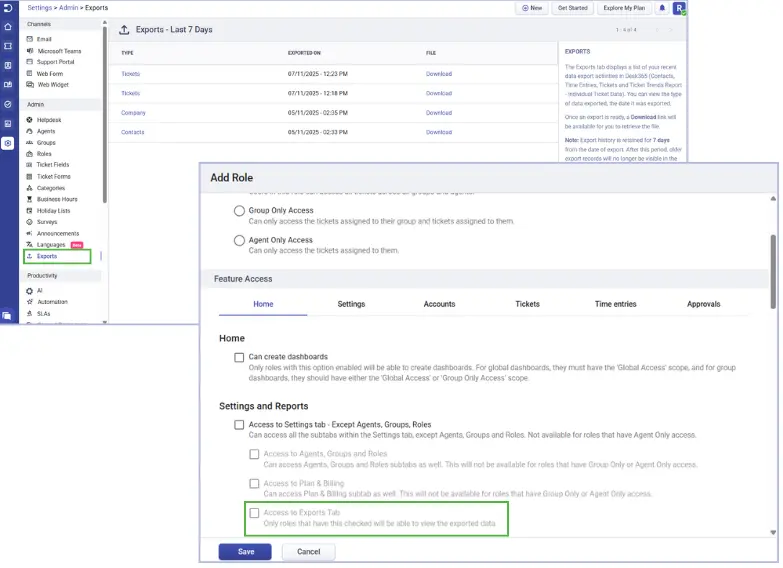Open the Time entries feature tab

[x=617, y=304]
